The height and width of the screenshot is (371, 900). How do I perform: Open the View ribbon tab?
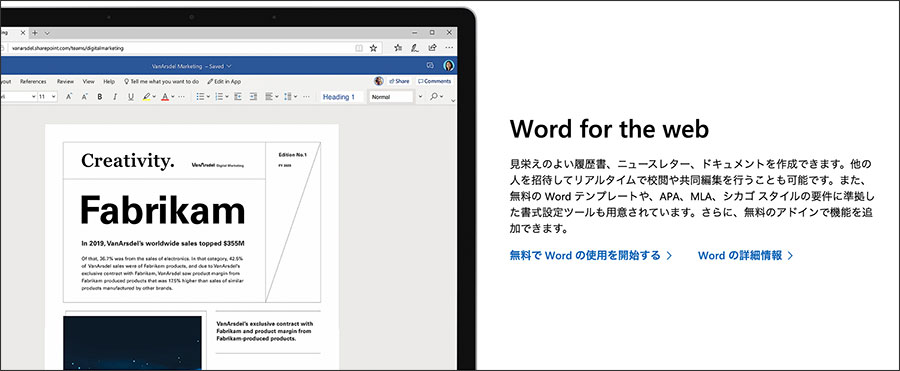point(88,82)
